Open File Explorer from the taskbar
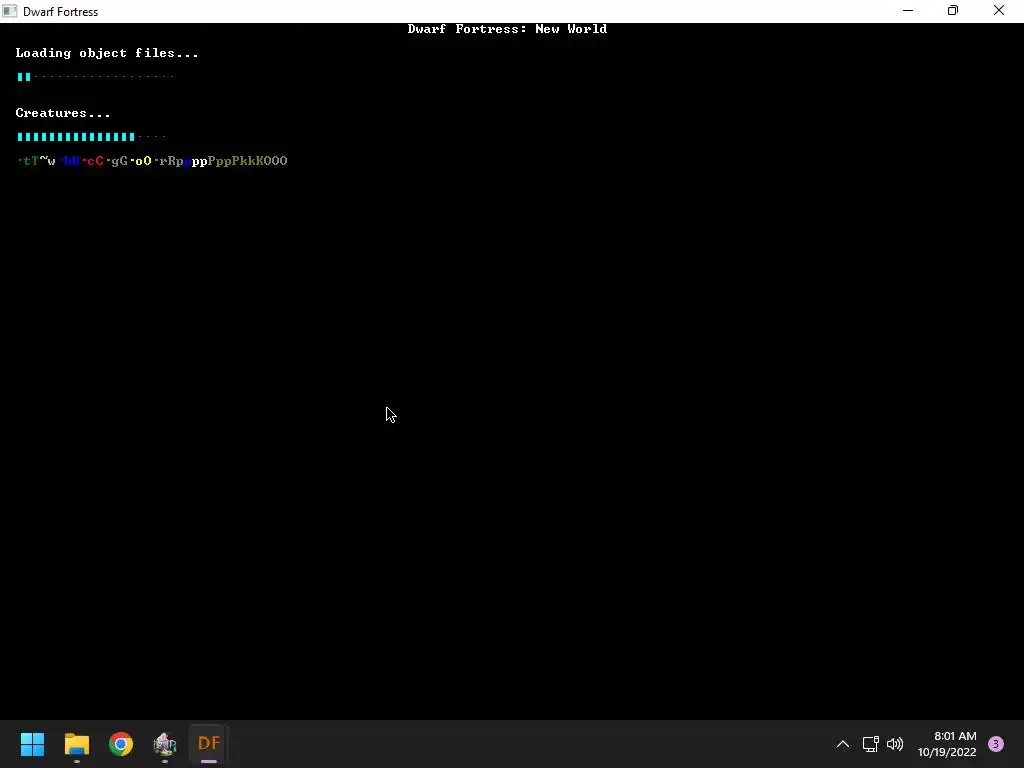The width and height of the screenshot is (1024, 768). point(76,744)
